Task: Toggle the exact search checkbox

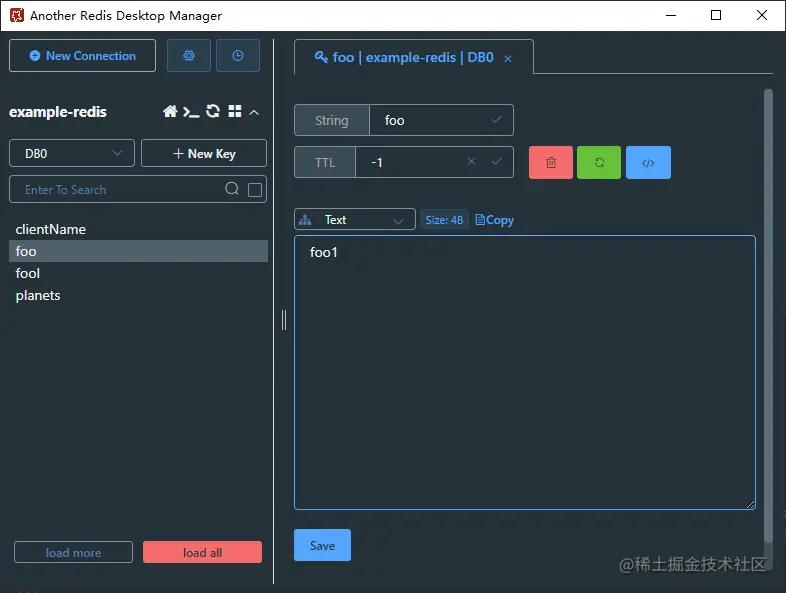Action: 255,190
